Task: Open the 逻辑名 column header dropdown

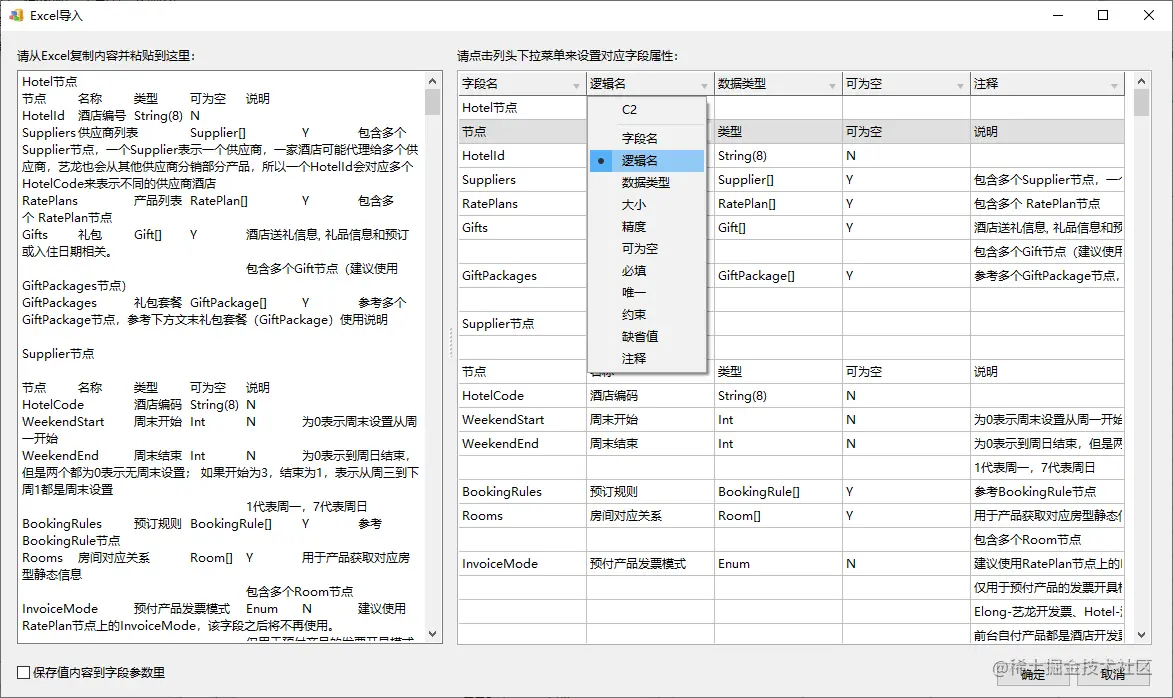Action: [704, 85]
